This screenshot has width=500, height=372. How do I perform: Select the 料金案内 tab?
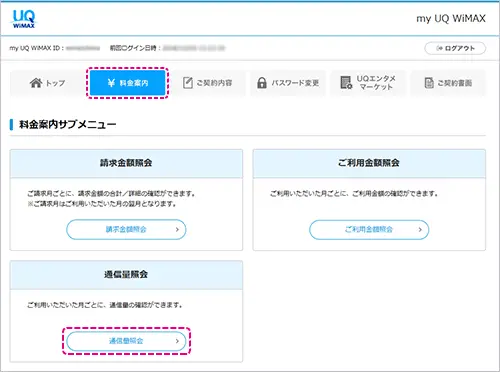(127, 83)
